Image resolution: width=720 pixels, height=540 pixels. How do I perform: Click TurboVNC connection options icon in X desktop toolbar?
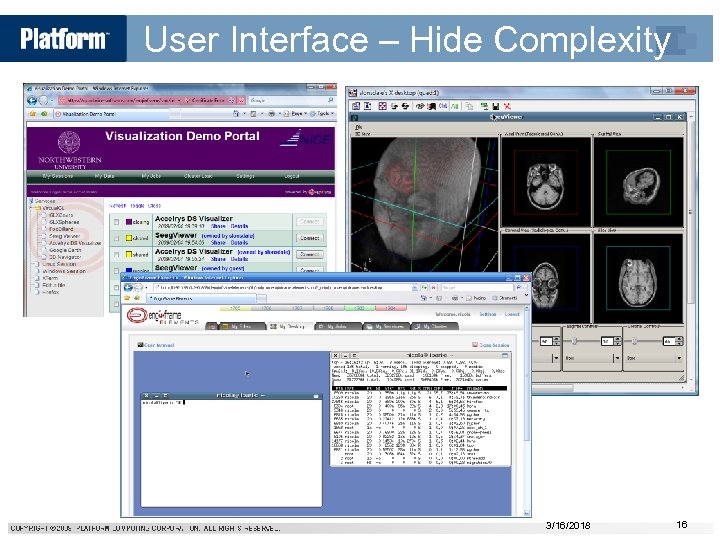click(356, 106)
